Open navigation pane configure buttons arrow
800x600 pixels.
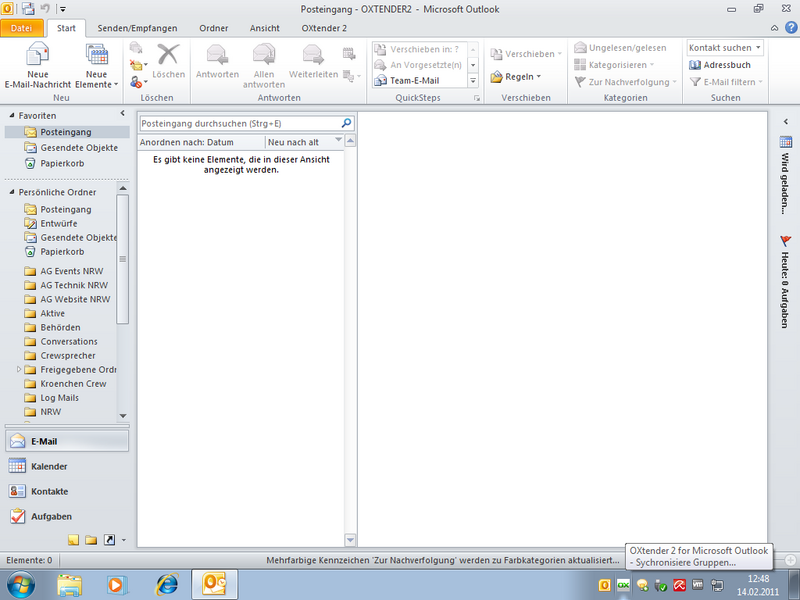click(123, 540)
